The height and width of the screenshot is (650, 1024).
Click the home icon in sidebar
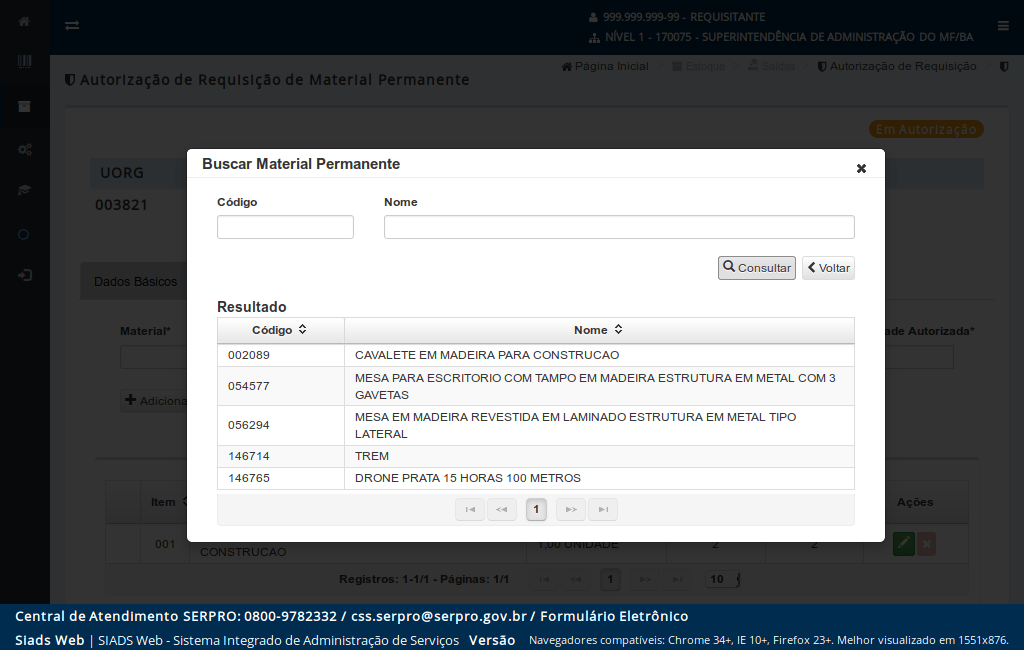24,22
